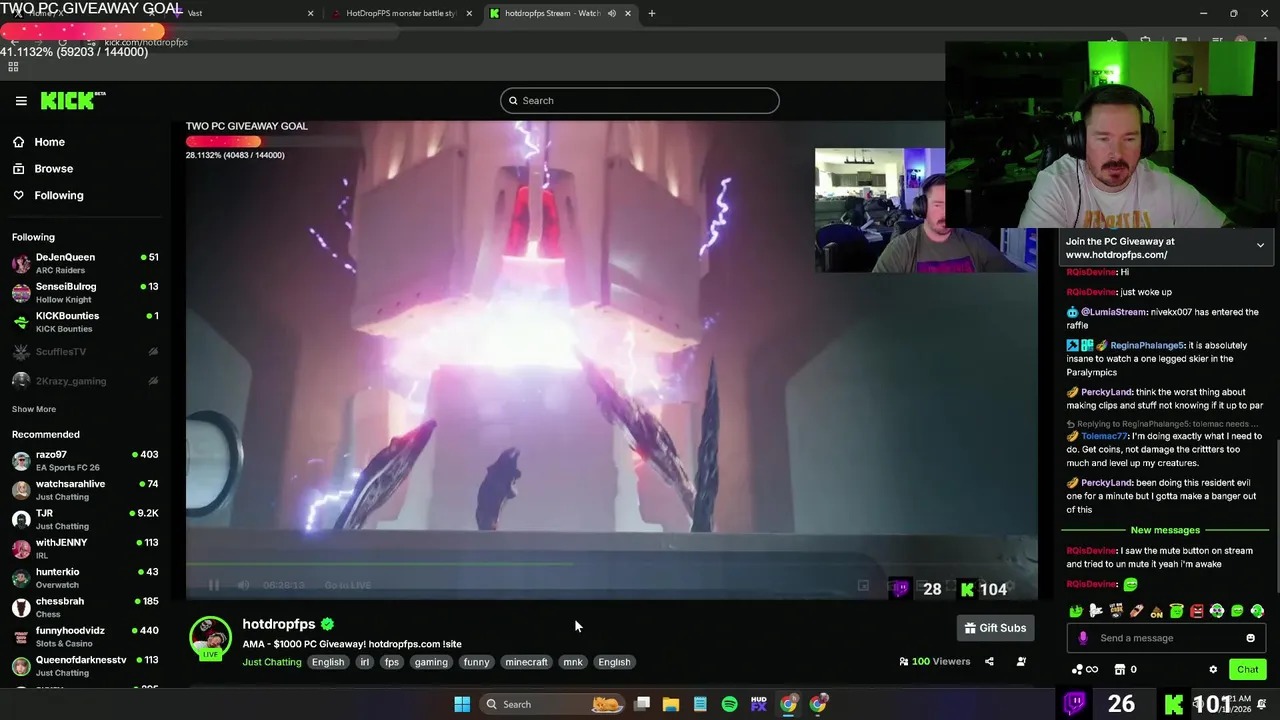Select the funny tag

(x=476, y=662)
